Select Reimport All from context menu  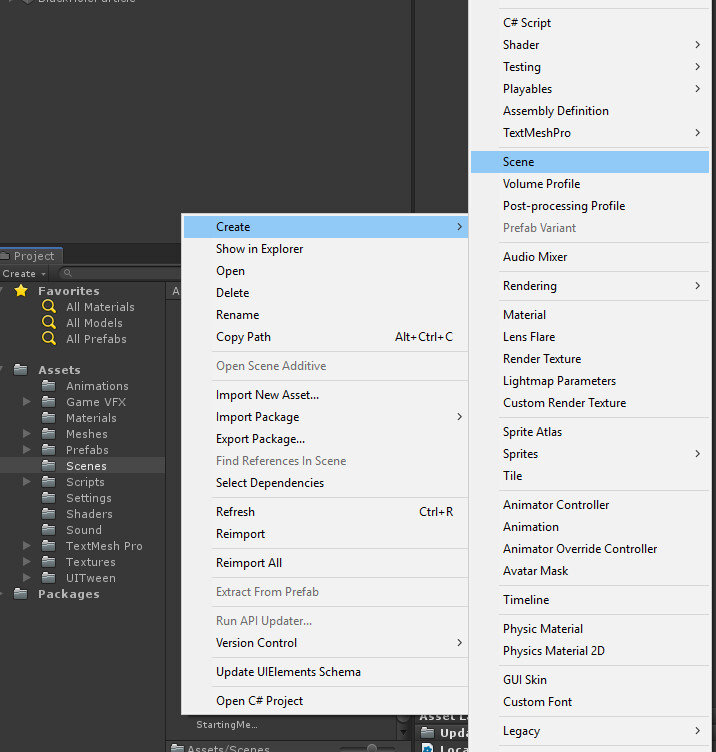point(326,563)
